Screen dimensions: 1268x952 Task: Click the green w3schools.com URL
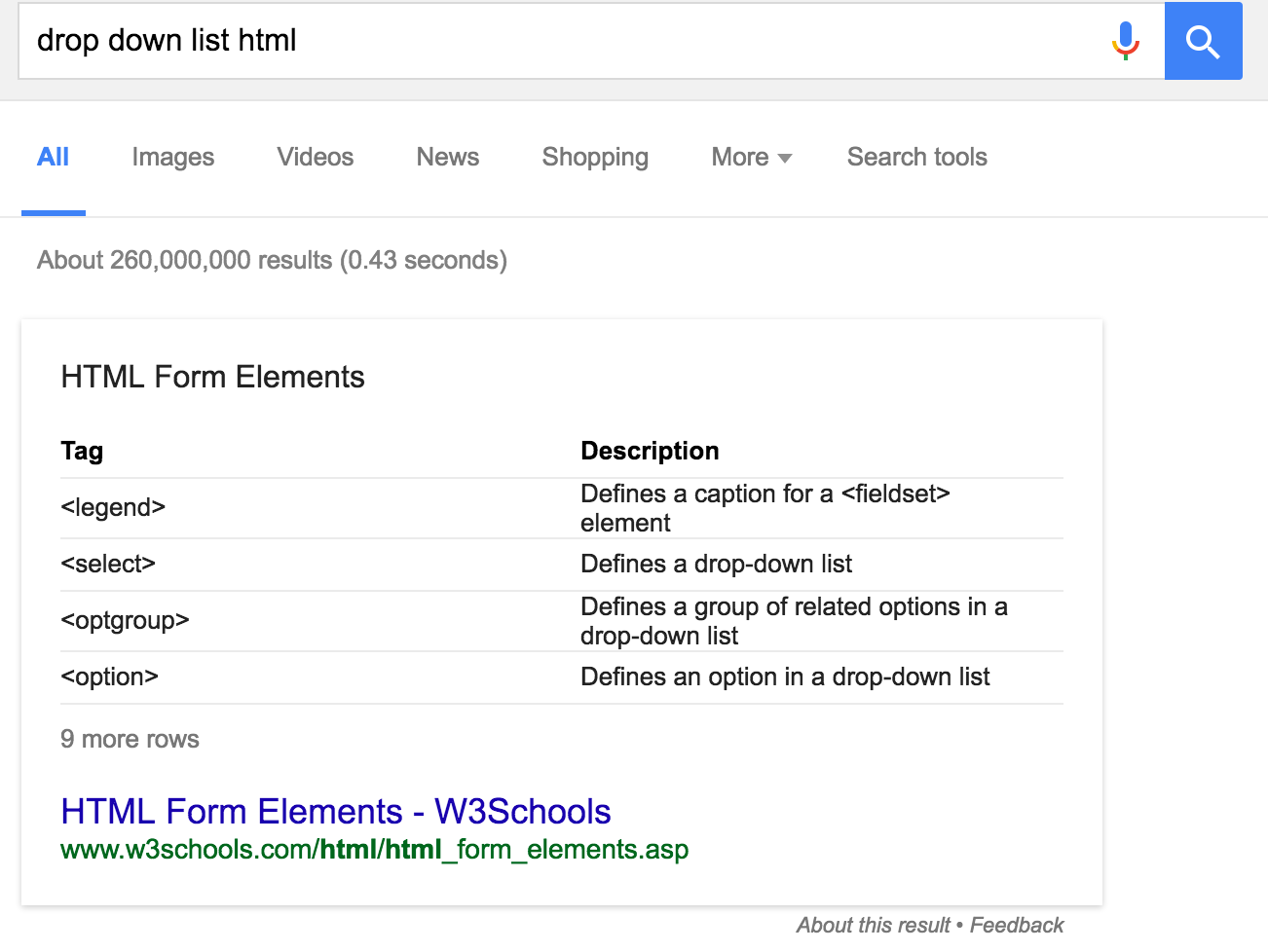pyautogui.click(x=374, y=850)
